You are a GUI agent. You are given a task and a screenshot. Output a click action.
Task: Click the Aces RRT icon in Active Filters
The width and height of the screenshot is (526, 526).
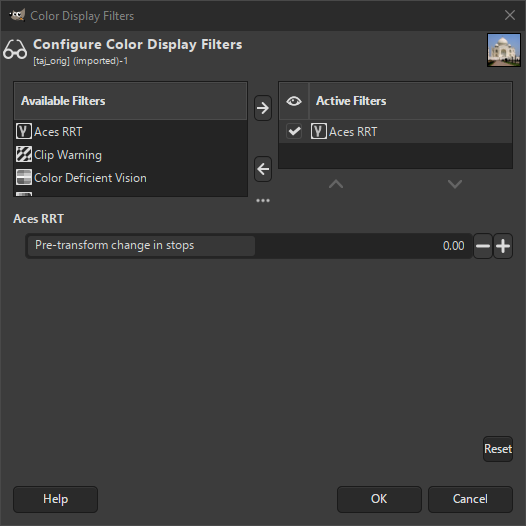click(319, 131)
